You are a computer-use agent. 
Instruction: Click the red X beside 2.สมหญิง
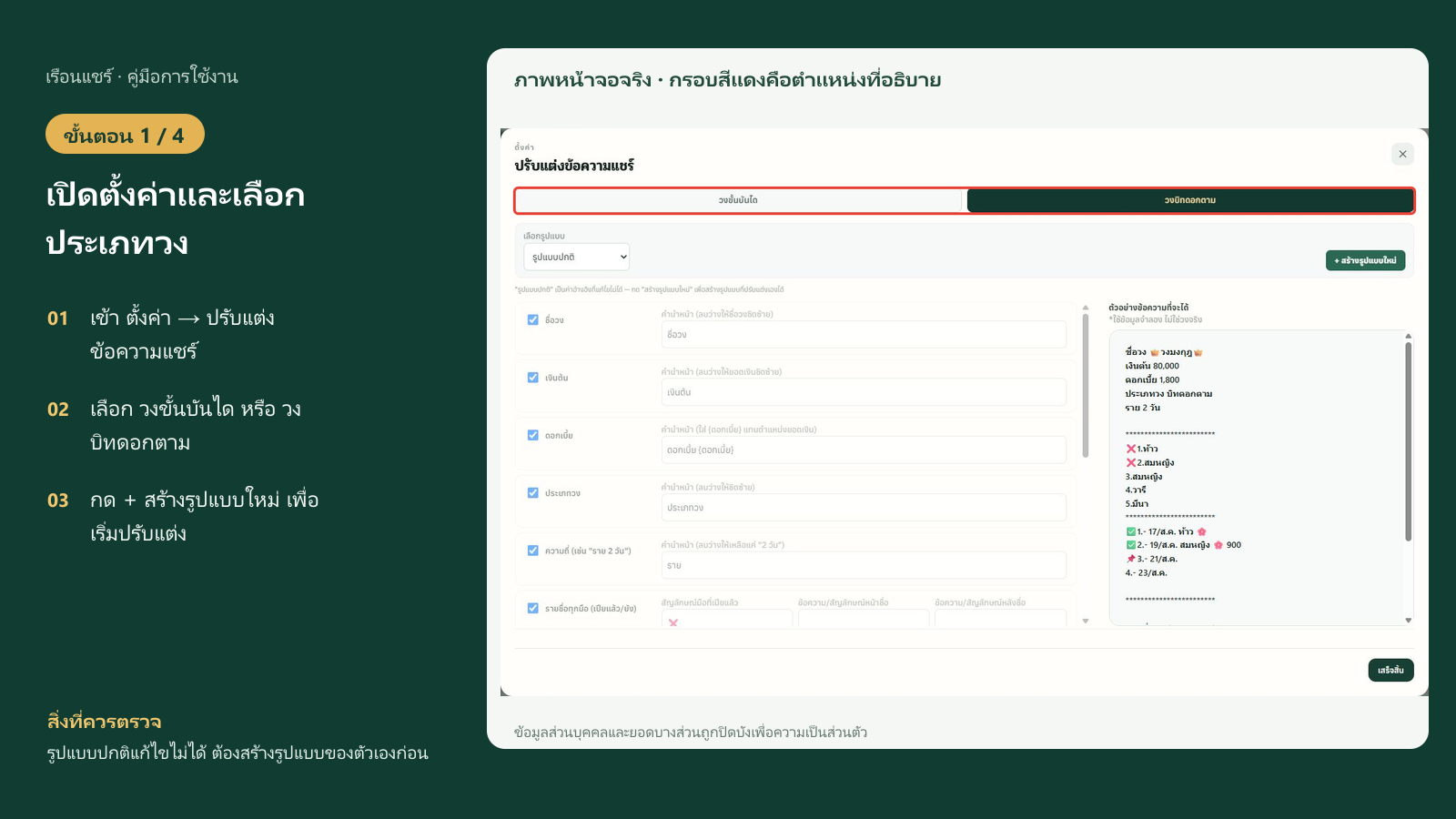point(1131,462)
